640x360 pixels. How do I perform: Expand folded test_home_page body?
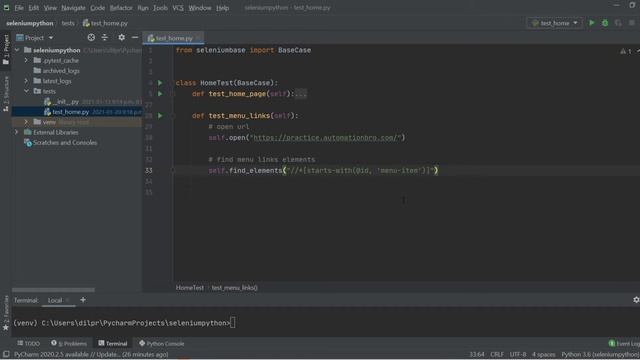pyautogui.click(x=301, y=94)
